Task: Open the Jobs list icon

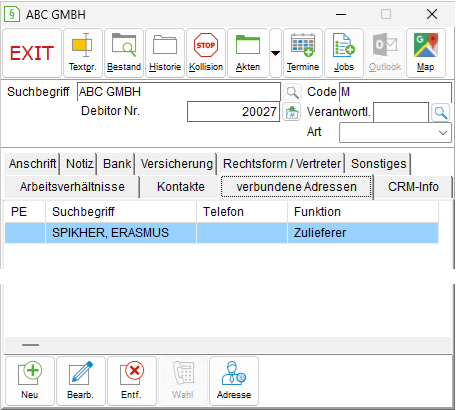Action: (x=344, y=53)
